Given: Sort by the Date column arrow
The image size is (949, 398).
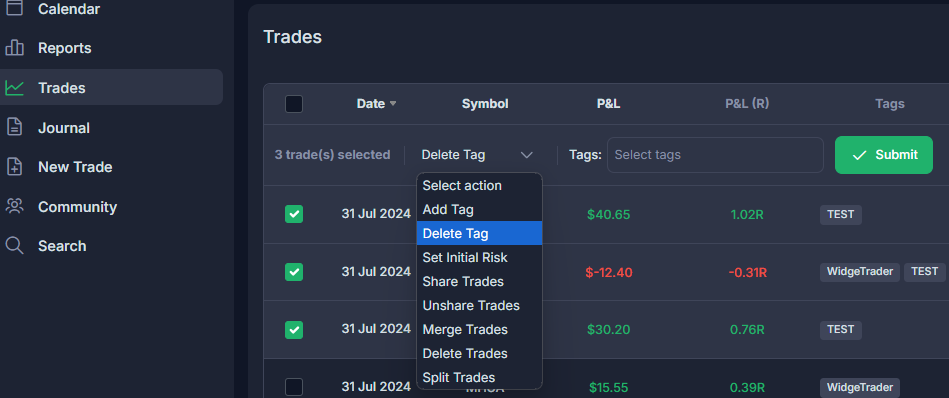Looking at the screenshot, I should click(393, 104).
